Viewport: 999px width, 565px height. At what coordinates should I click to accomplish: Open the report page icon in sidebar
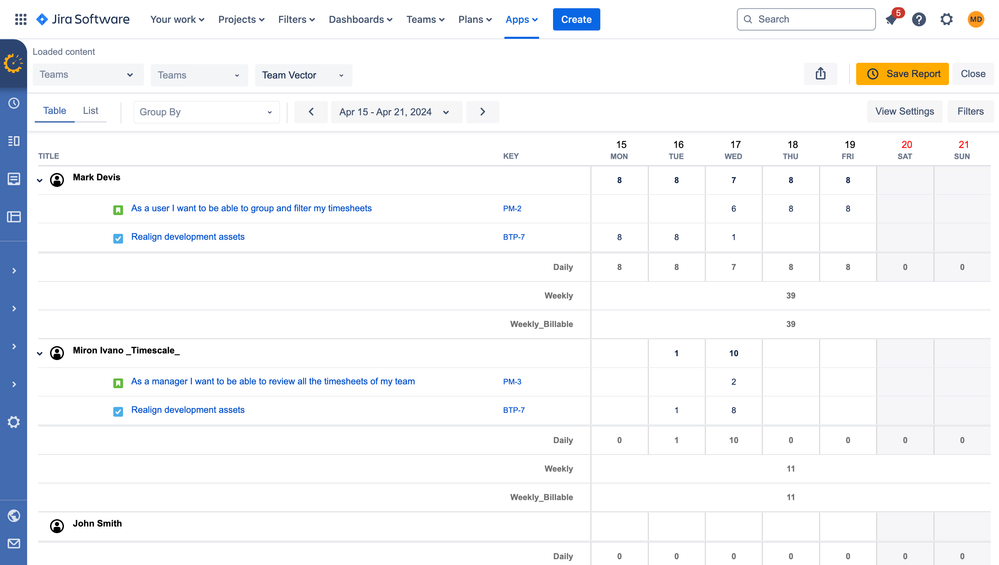tap(13, 179)
